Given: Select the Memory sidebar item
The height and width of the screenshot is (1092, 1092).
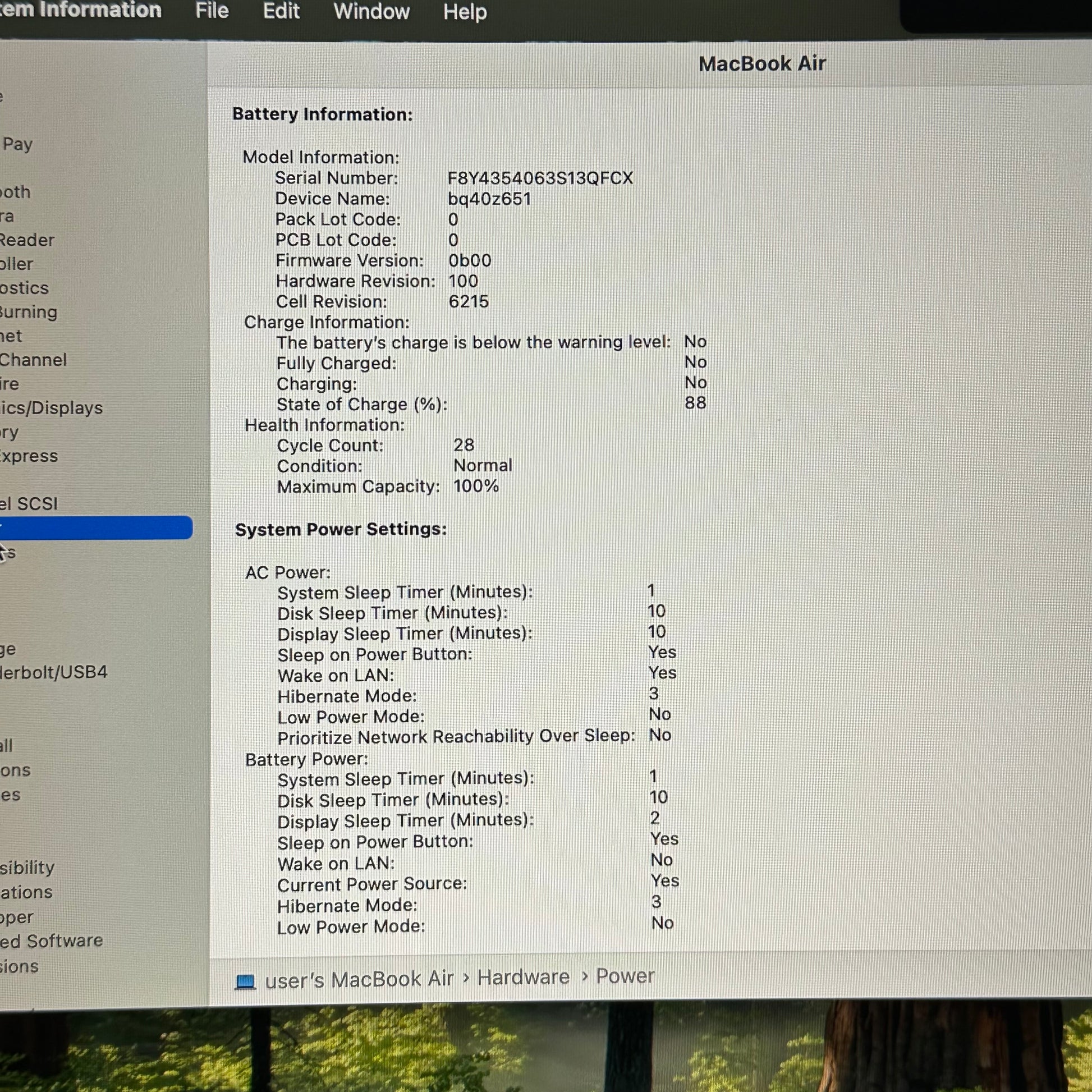Looking at the screenshot, I should (9, 433).
